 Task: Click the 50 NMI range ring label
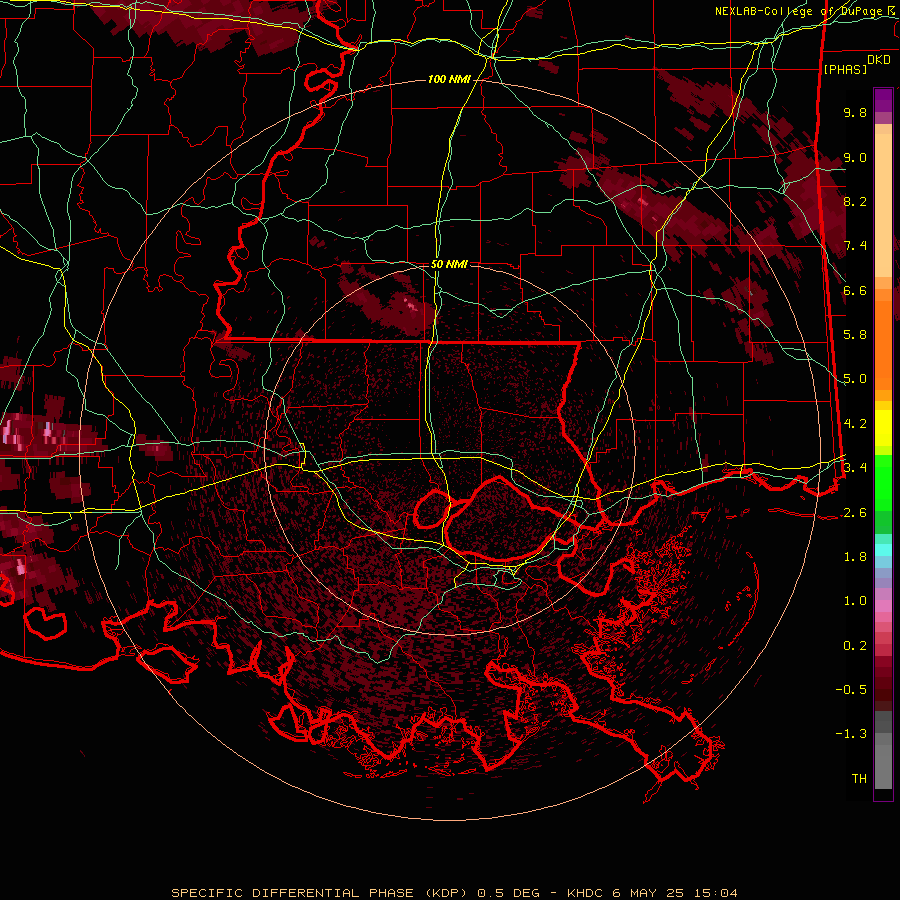coord(449,264)
